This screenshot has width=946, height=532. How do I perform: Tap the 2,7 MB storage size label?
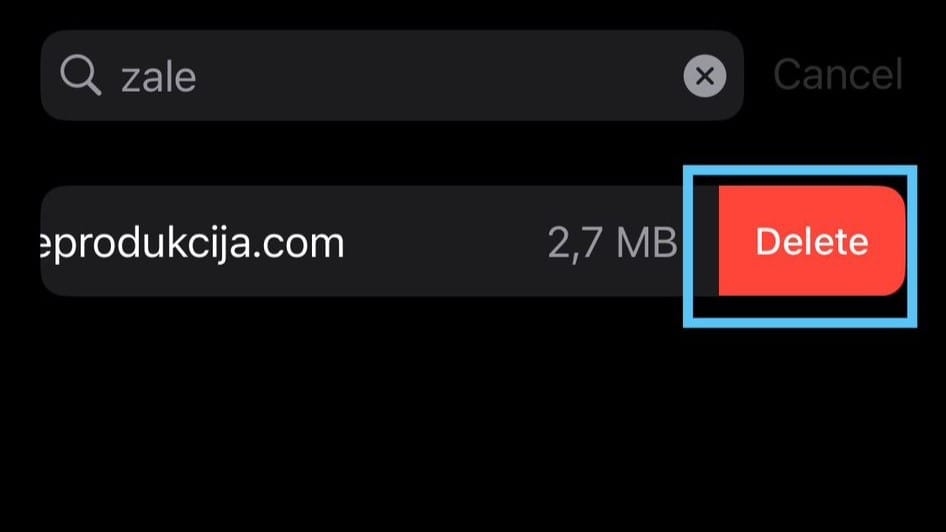612,243
